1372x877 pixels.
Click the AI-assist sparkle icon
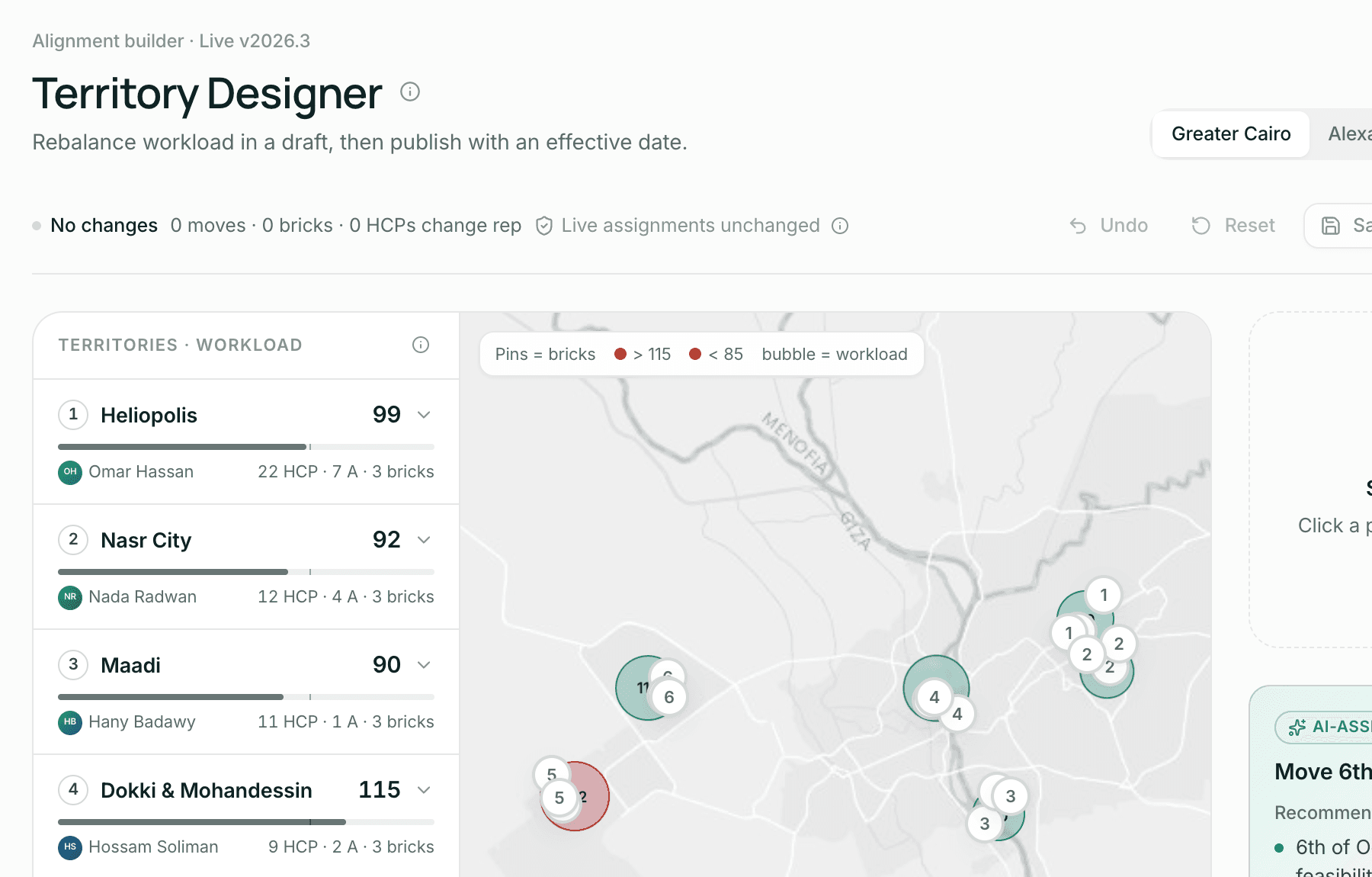click(1297, 728)
